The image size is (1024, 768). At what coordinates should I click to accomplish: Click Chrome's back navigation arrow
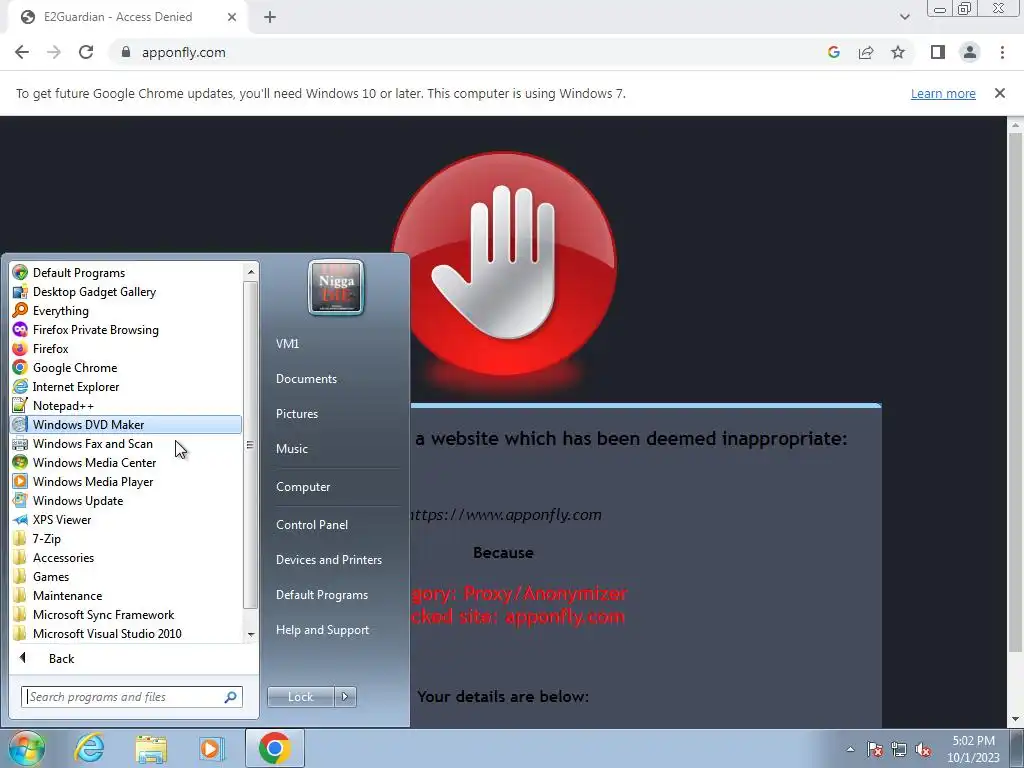[x=22, y=52]
